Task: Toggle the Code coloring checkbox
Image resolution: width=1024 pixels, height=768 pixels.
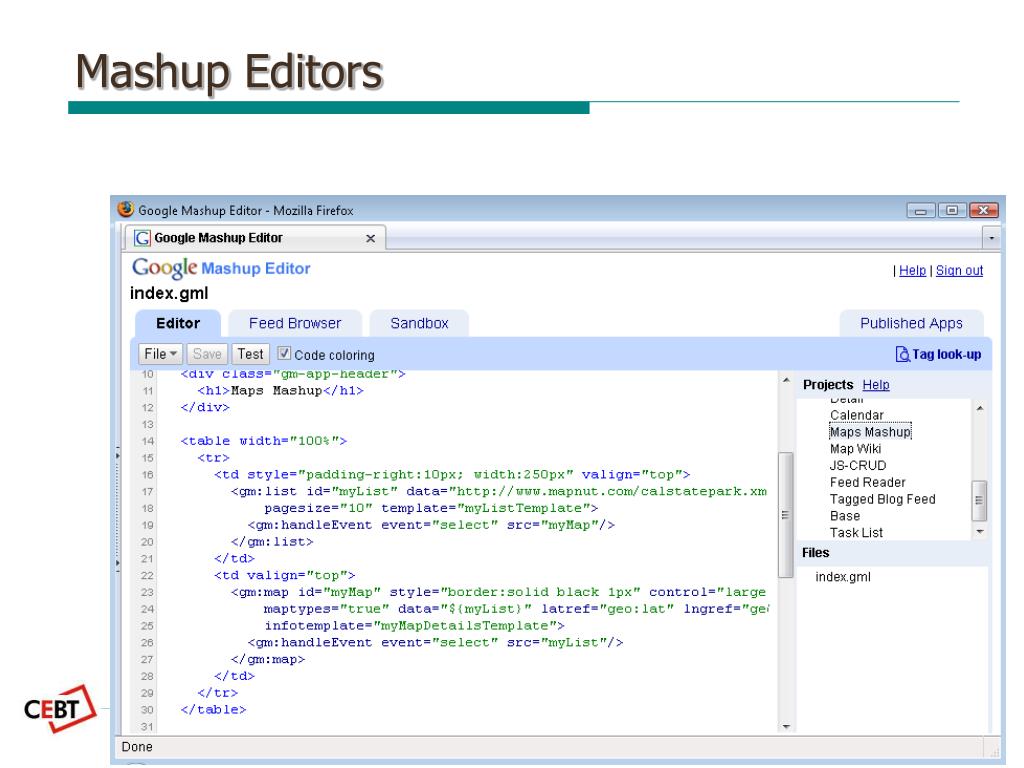Action: coord(284,353)
